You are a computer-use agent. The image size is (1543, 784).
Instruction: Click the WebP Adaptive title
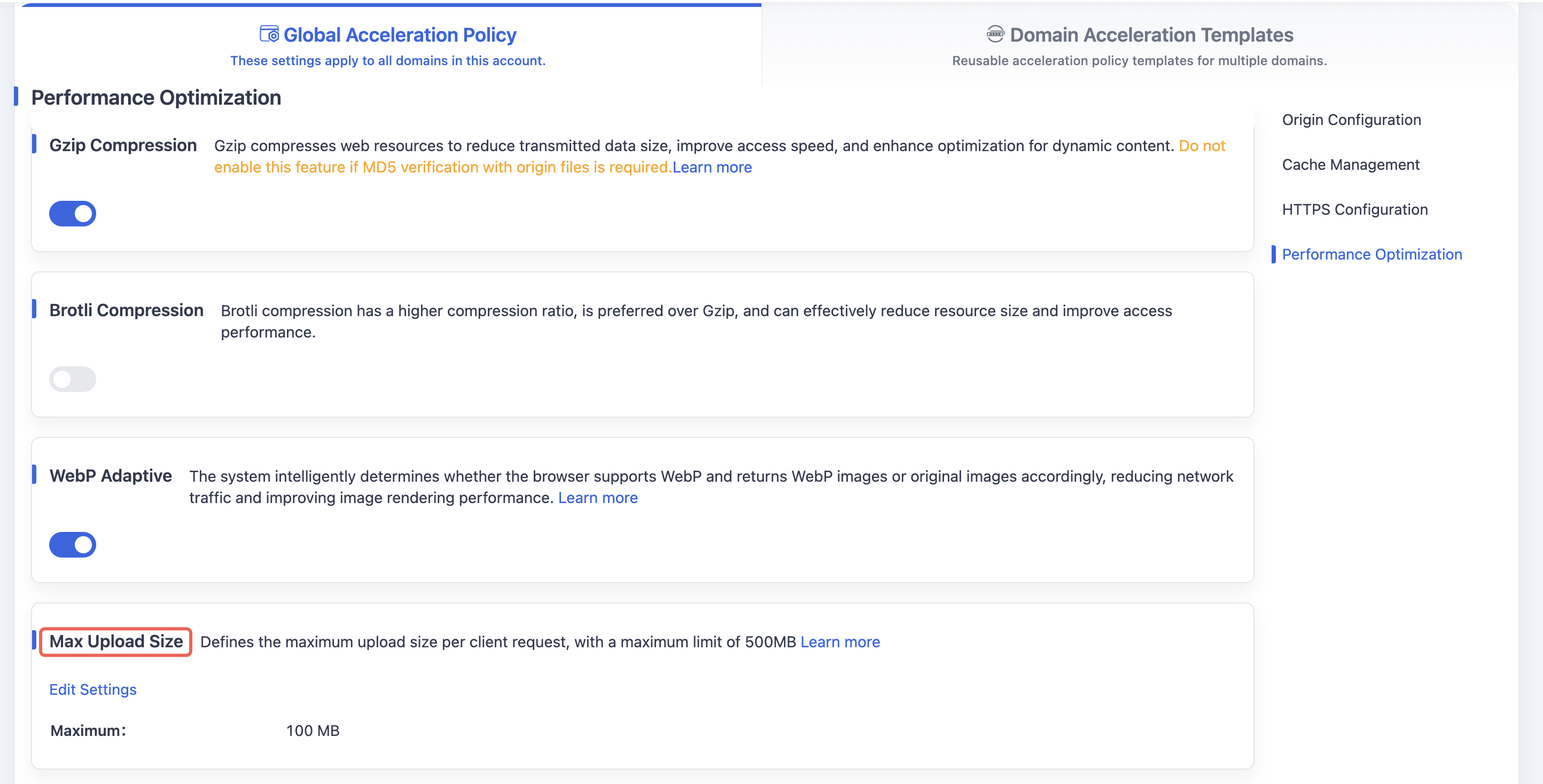111,475
